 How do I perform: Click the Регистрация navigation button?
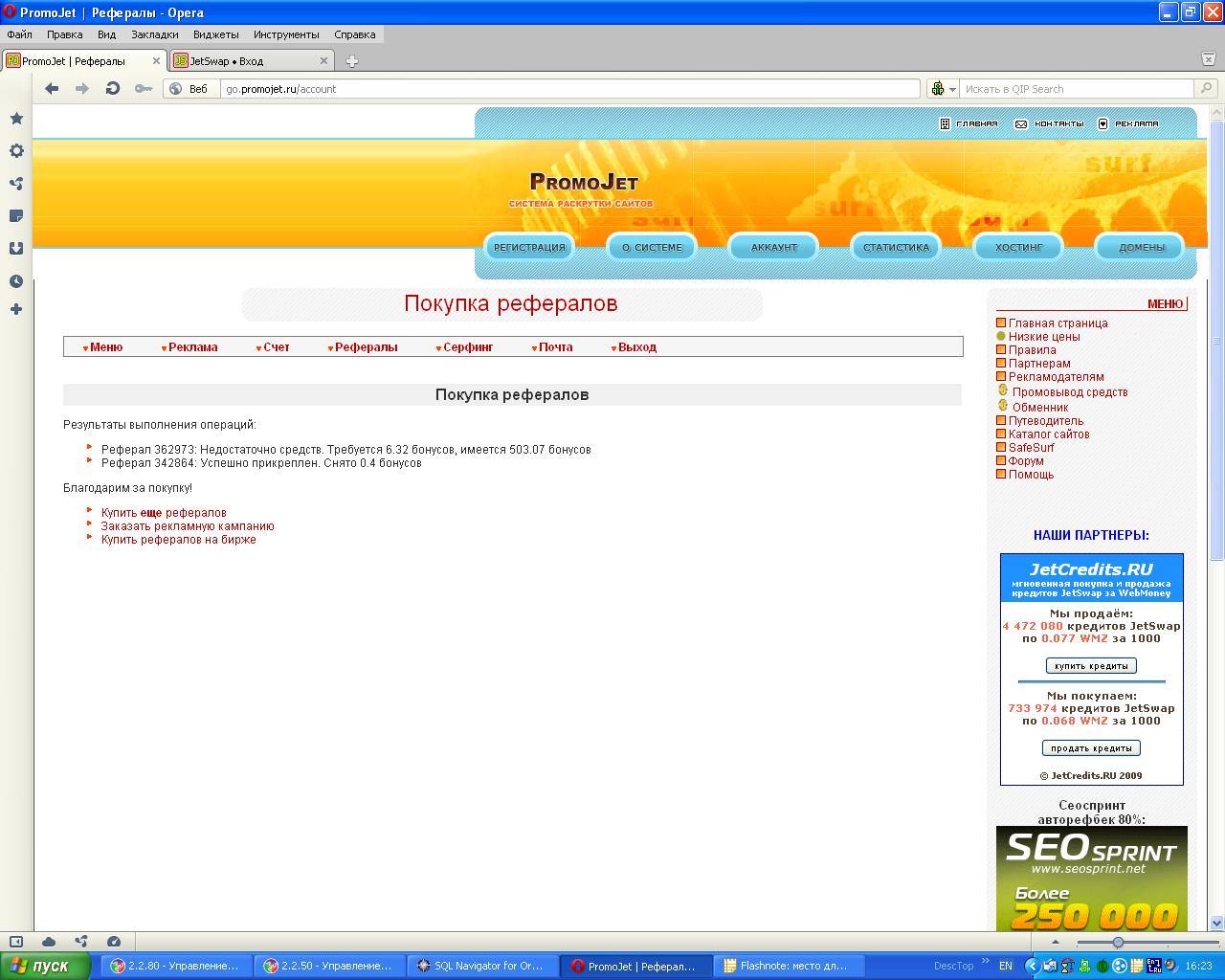pos(529,247)
